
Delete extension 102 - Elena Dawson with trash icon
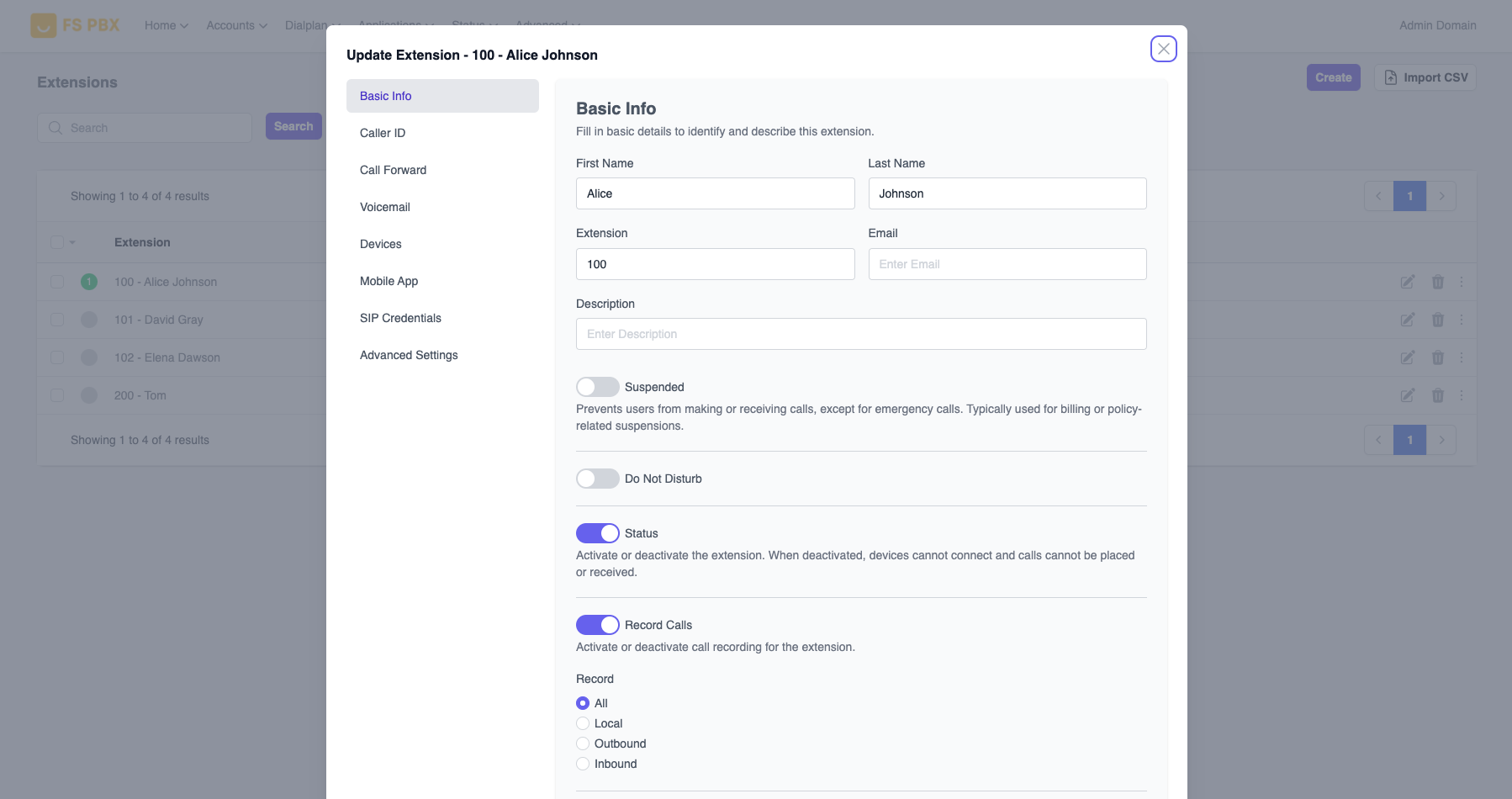[x=1438, y=357]
